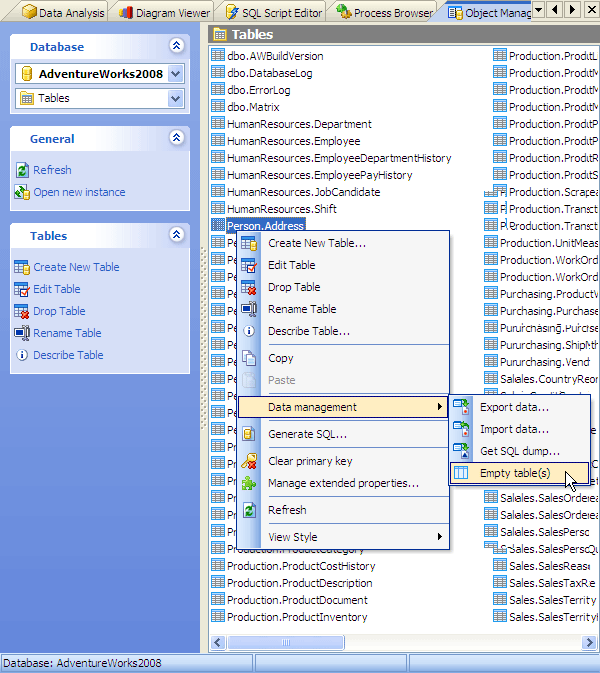Click Rename Table link in sidebar
Screen dimensions: 600x673
67,333
